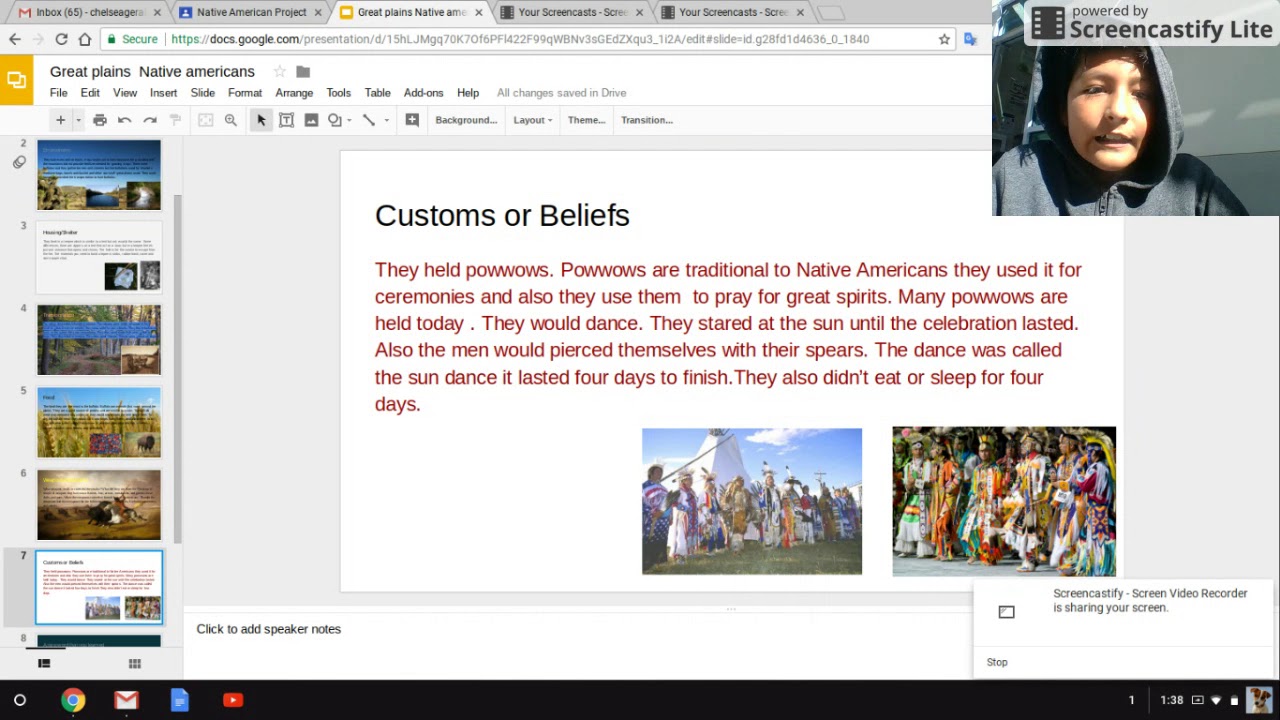Open Gmail from the shelf

pos(126,700)
